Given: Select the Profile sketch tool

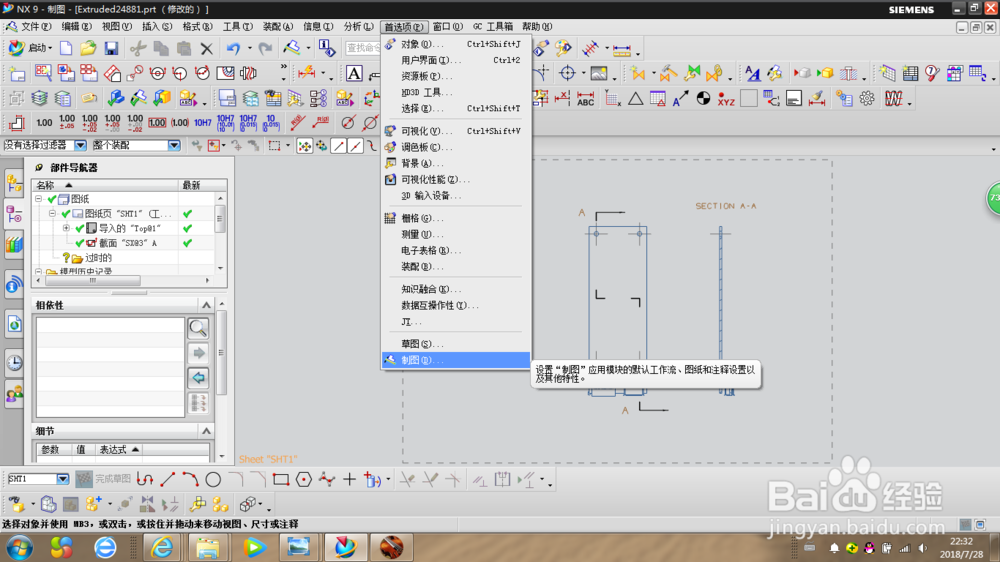Looking at the screenshot, I should [x=145, y=479].
